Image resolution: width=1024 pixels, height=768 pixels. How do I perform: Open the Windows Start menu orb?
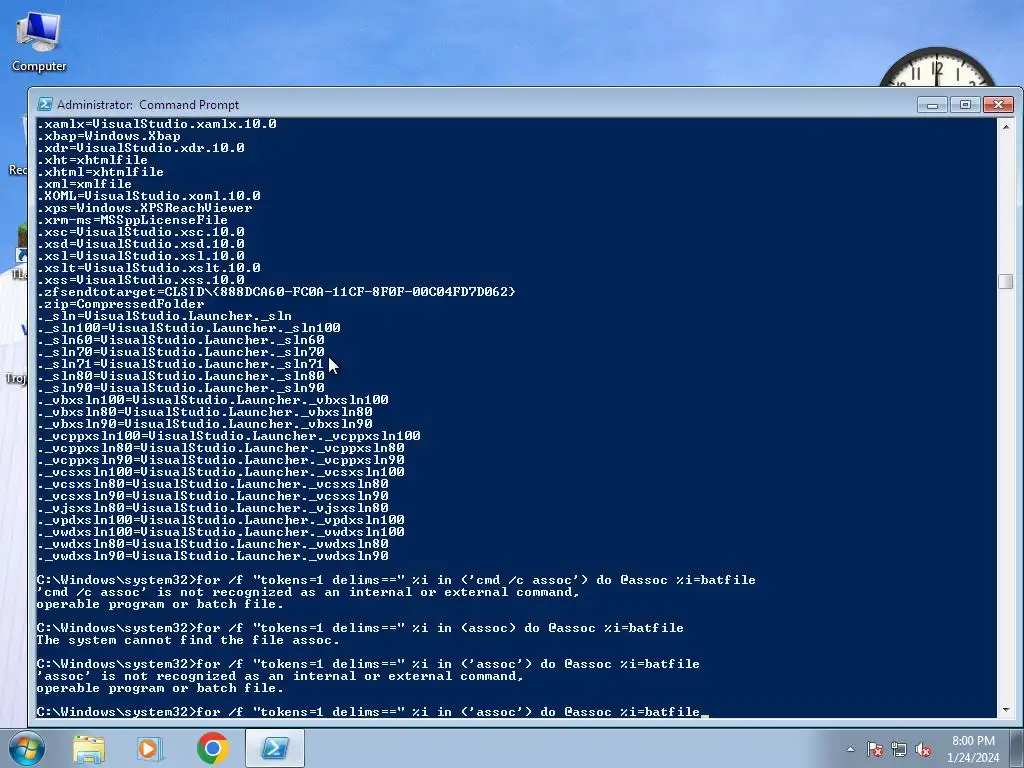coord(26,748)
